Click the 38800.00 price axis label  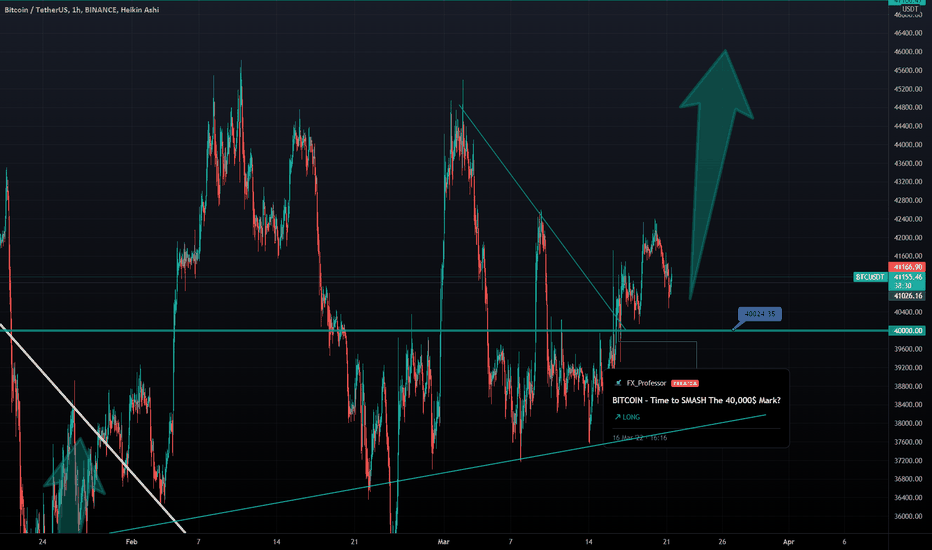click(x=908, y=386)
